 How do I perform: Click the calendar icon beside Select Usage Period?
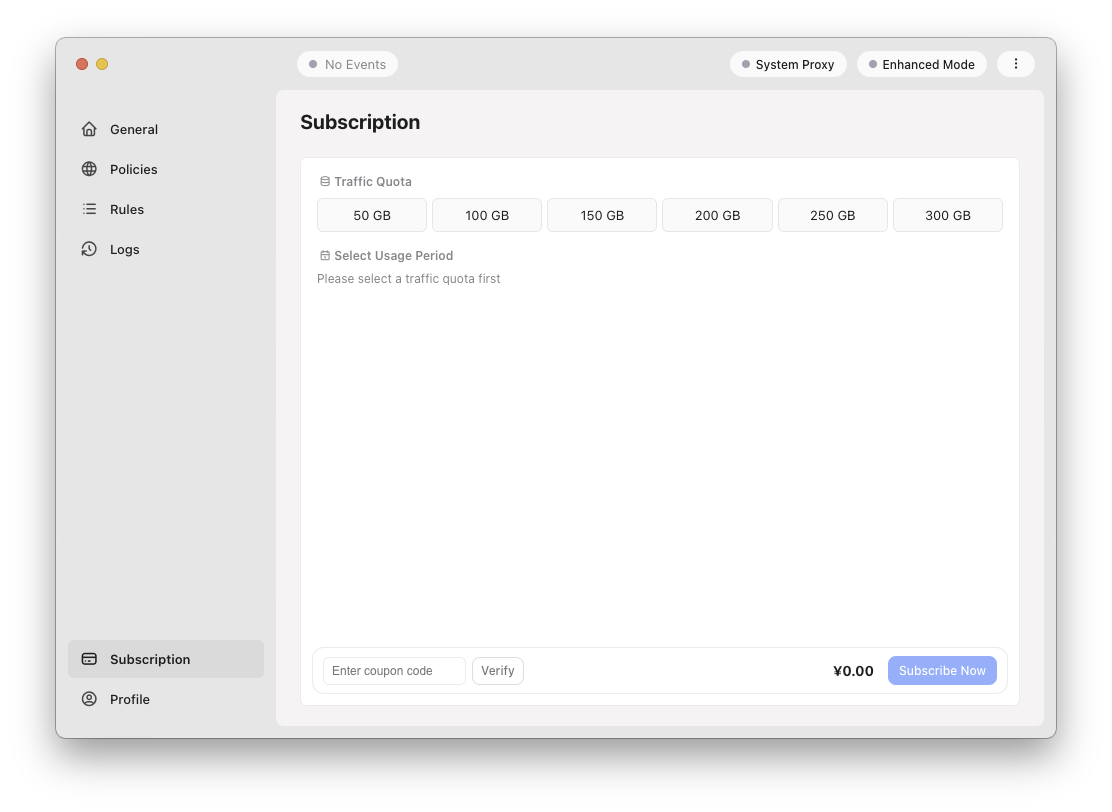pyautogui.click(x=324, y=255)
